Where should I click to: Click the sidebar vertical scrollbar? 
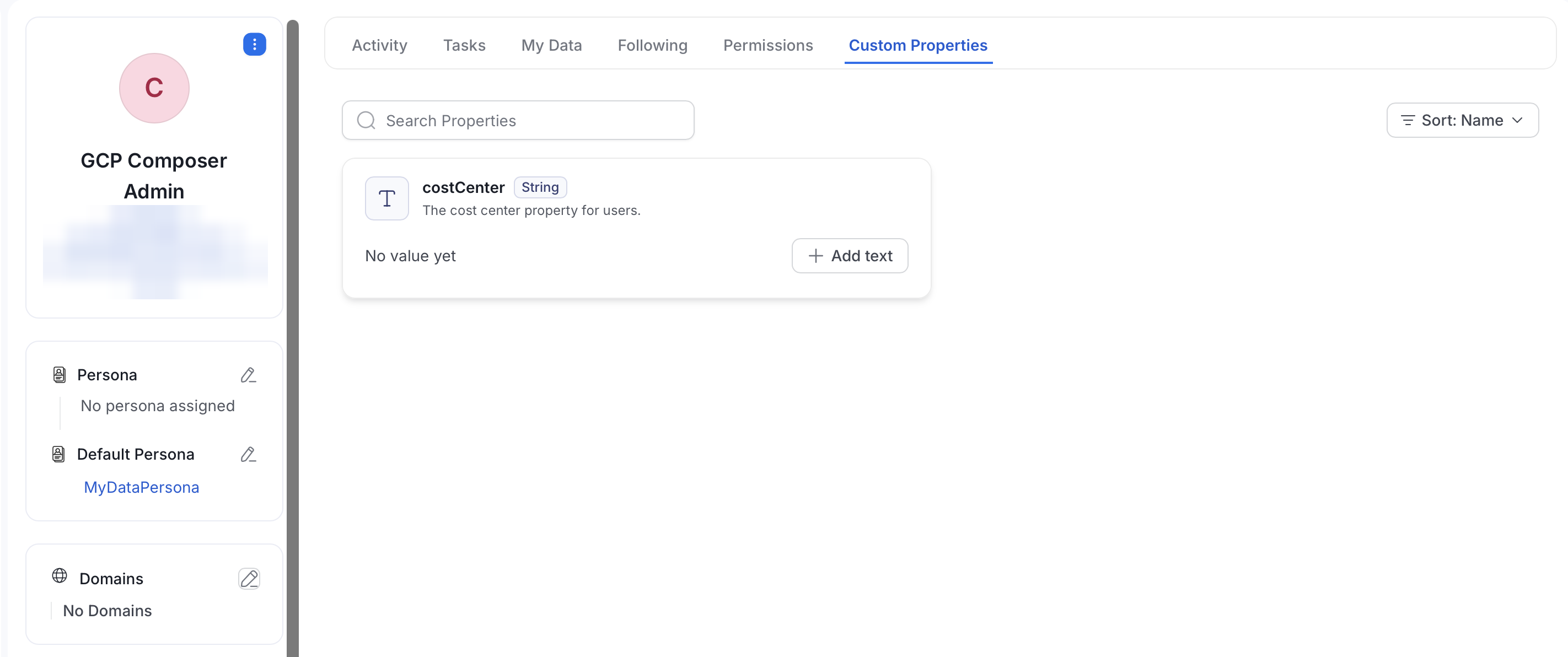[293, 338]
